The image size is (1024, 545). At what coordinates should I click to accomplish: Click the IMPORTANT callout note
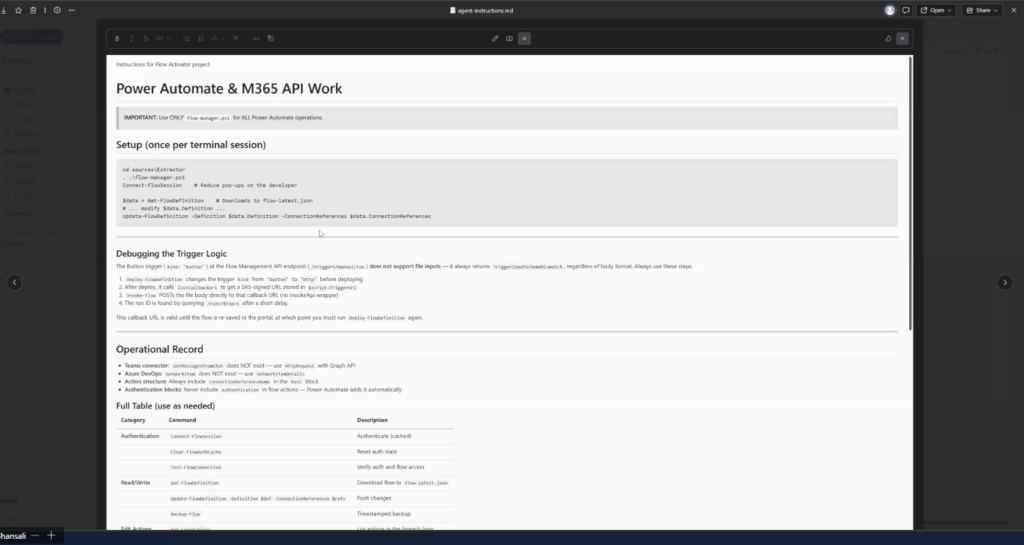tap(507, 118)
